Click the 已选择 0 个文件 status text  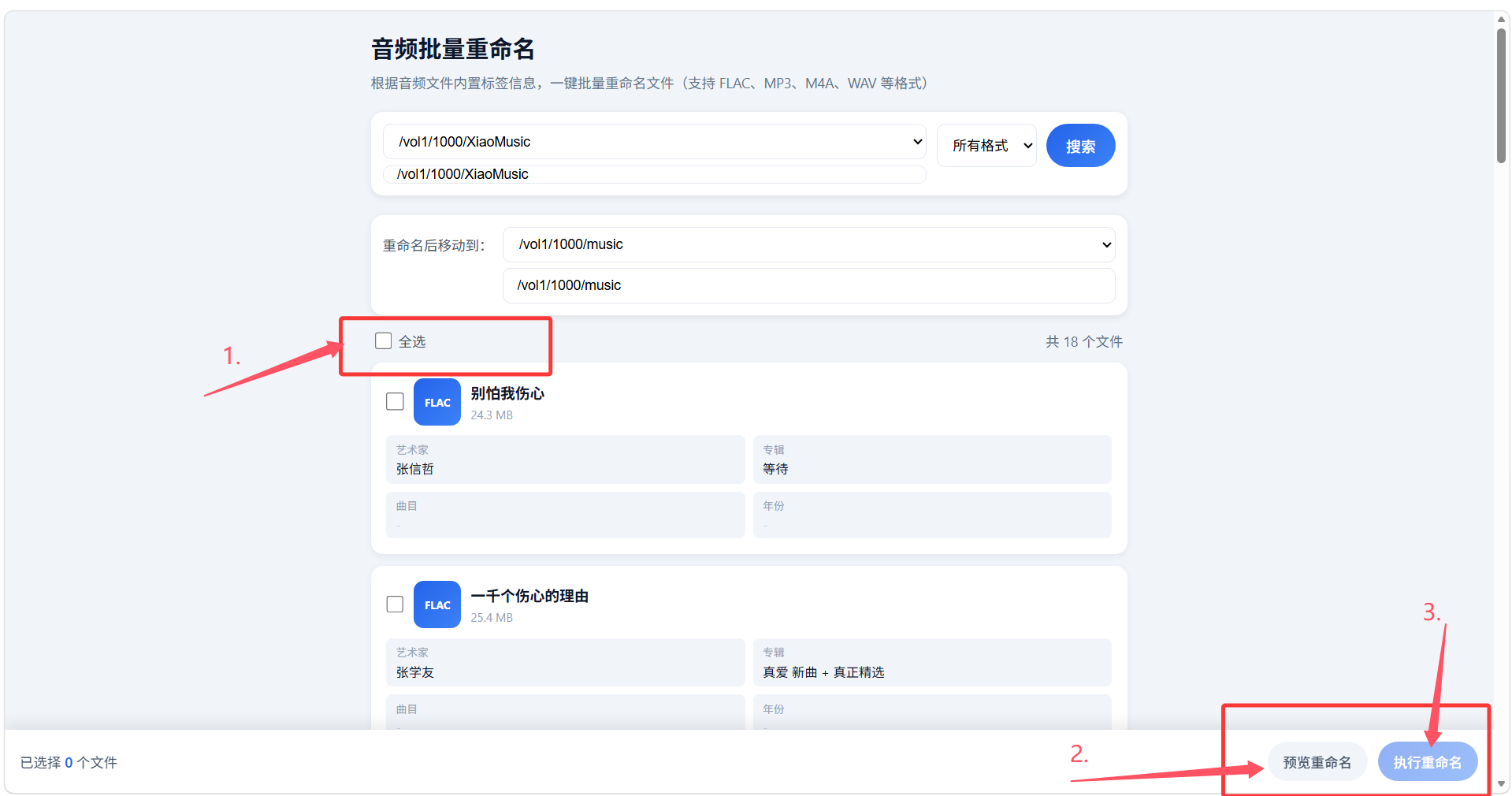pos(69,762)
